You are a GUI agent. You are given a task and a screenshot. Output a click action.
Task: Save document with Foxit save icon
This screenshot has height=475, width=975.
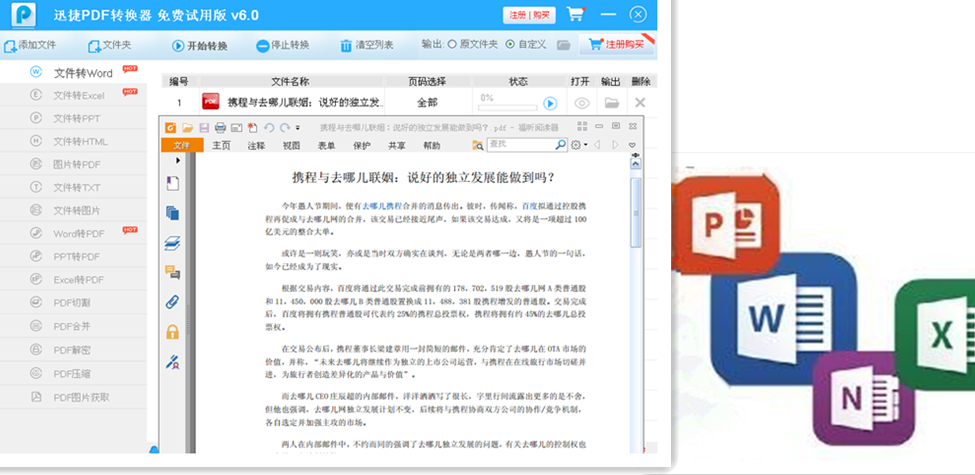[x=204, y=127]
